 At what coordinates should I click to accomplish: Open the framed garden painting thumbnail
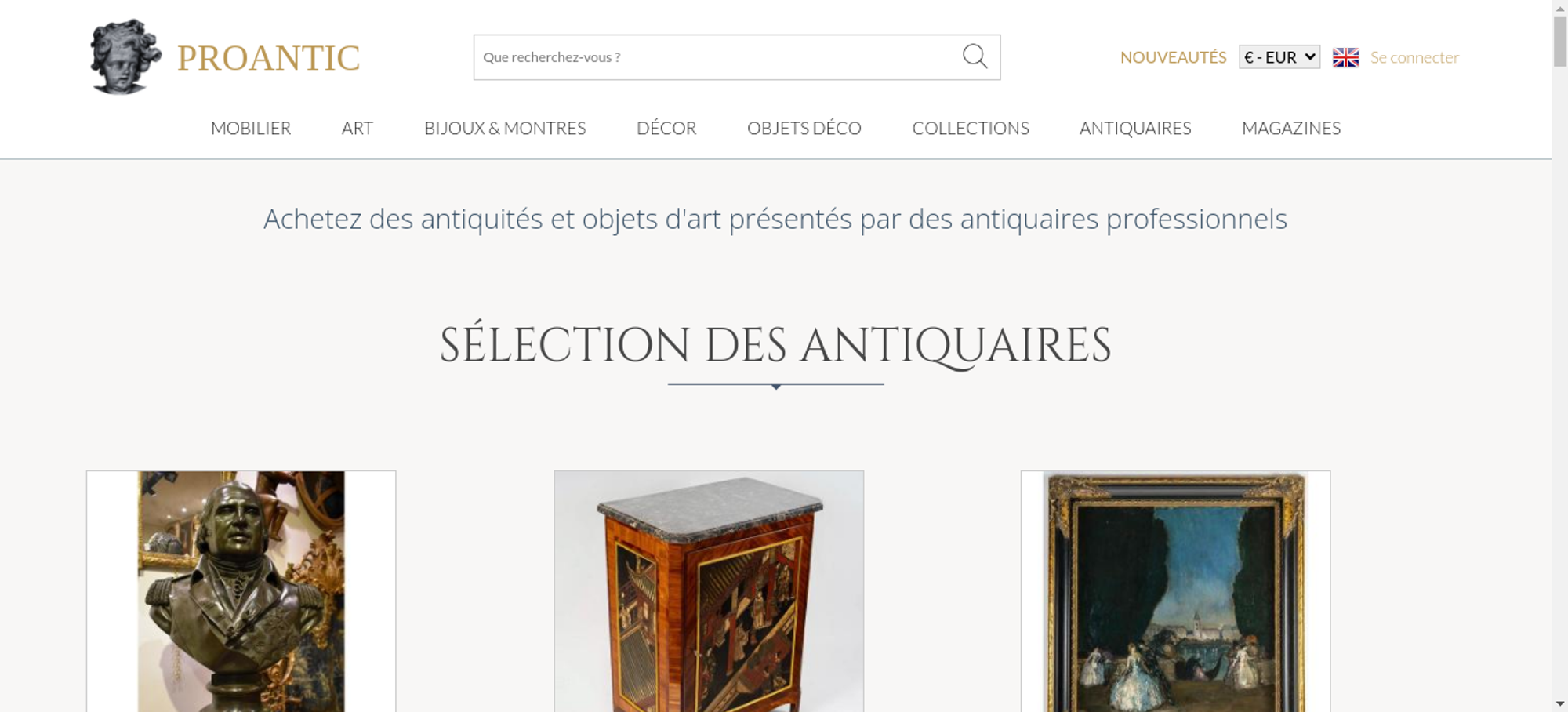click(x=1175, y=591)
